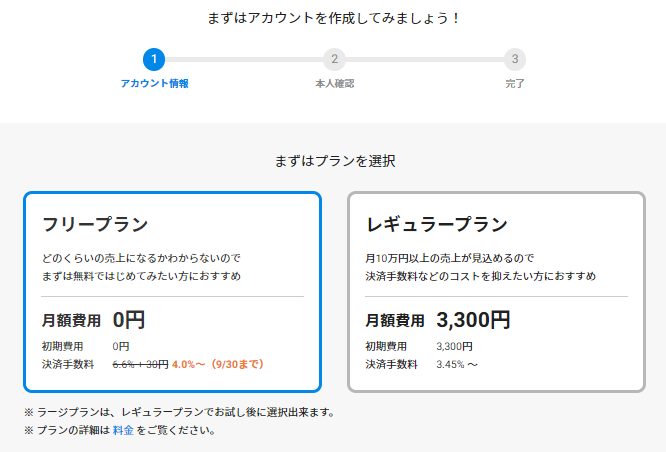Choose the レギュラープラン card title

437,223
